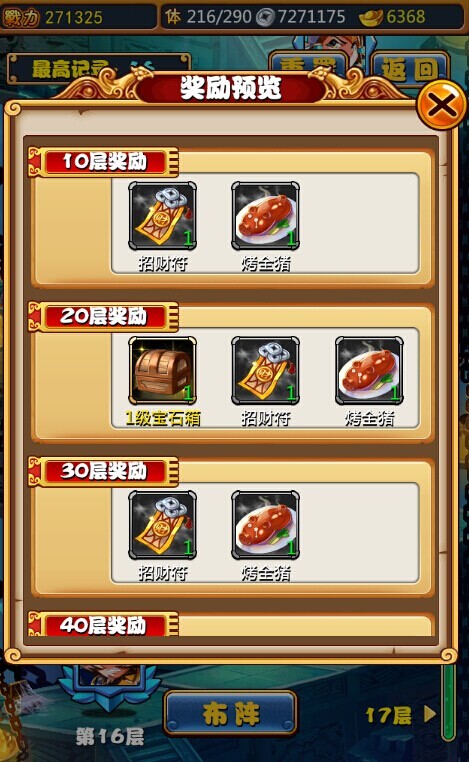The image size is (469, 762).
Task: Tap the silver coin currency icon
Action: [265, 18]
